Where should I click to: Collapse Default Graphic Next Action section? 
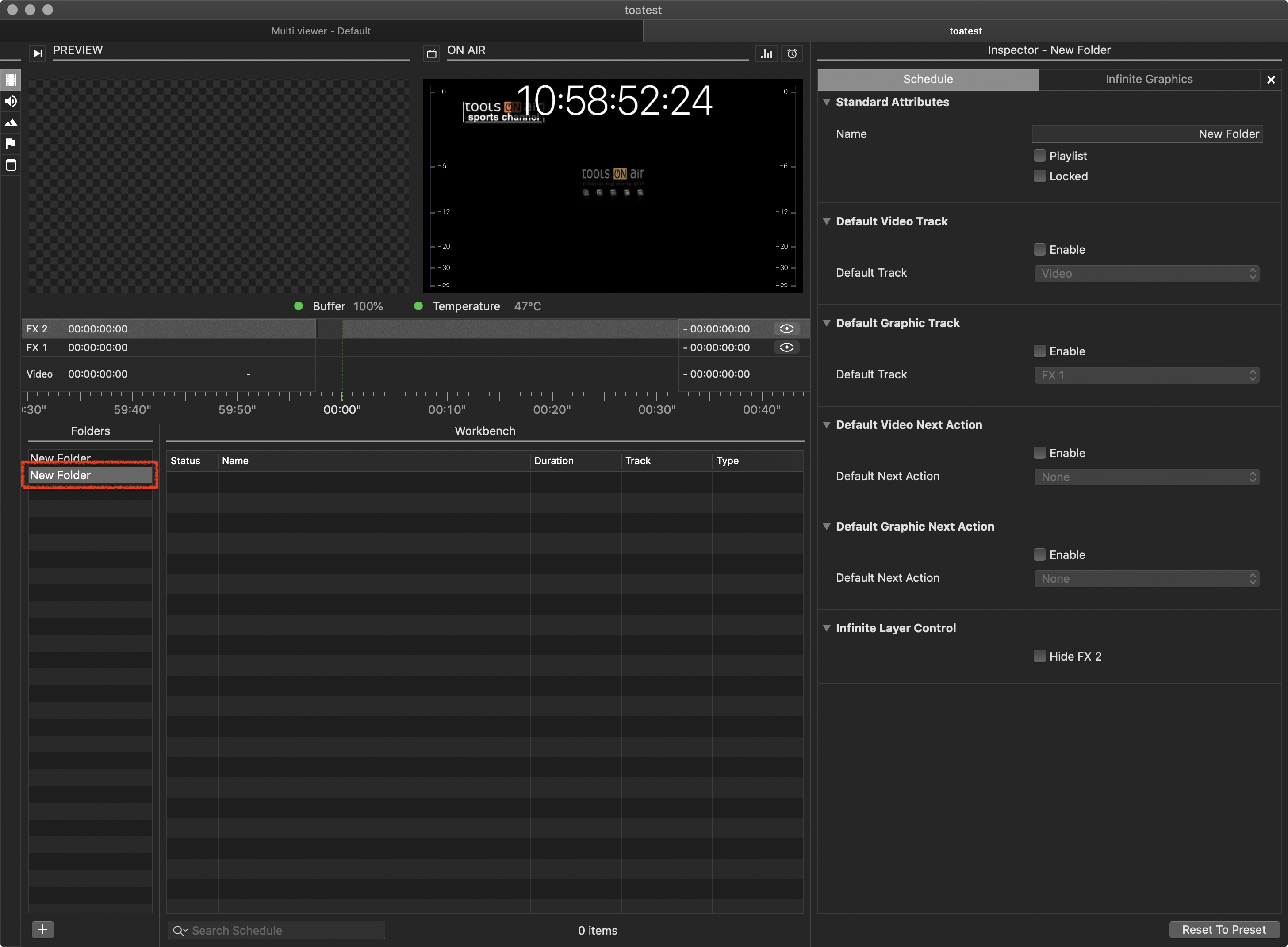826,526
